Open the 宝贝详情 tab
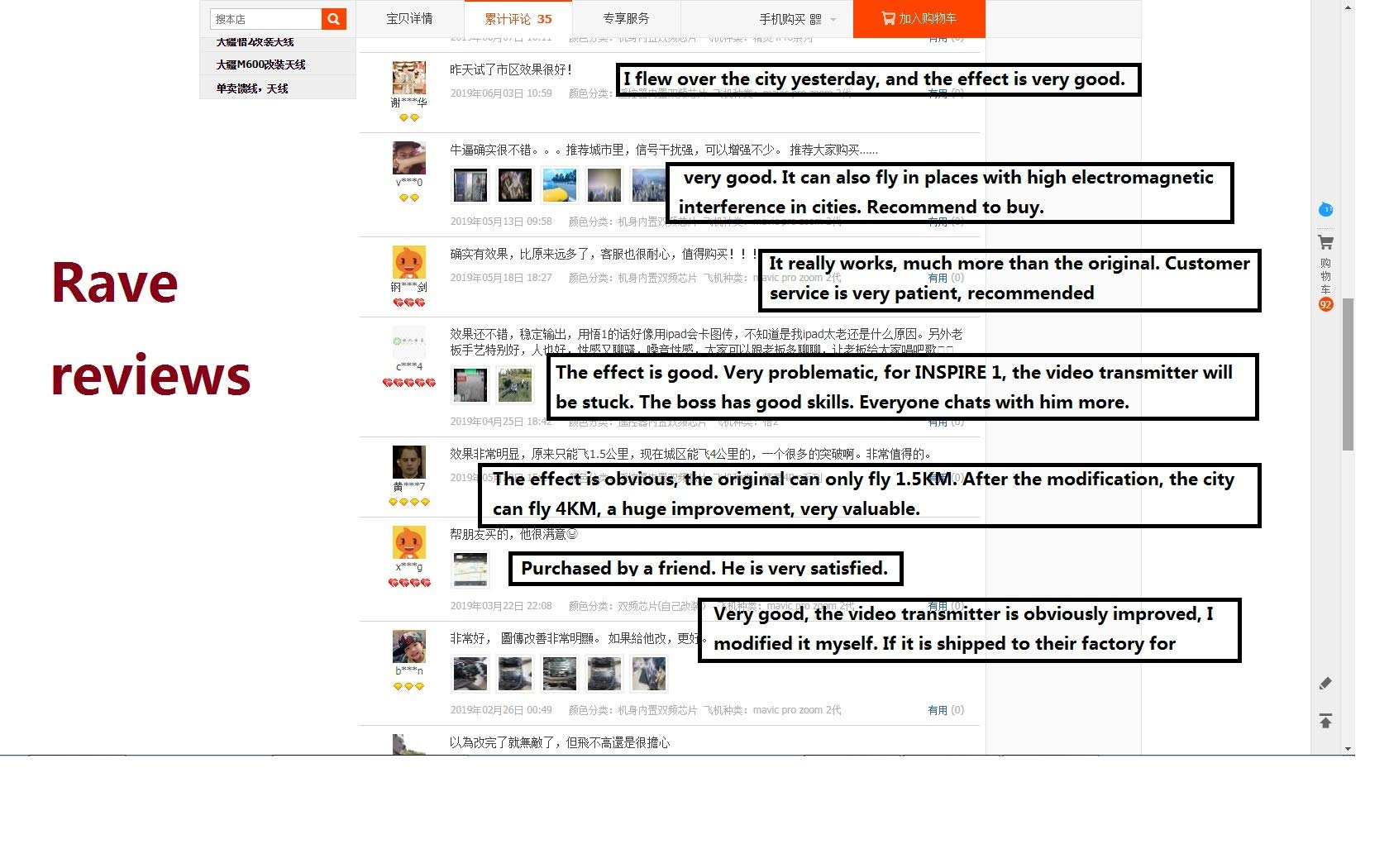Viewport: 1389px width, 868px height. point(409,19)
